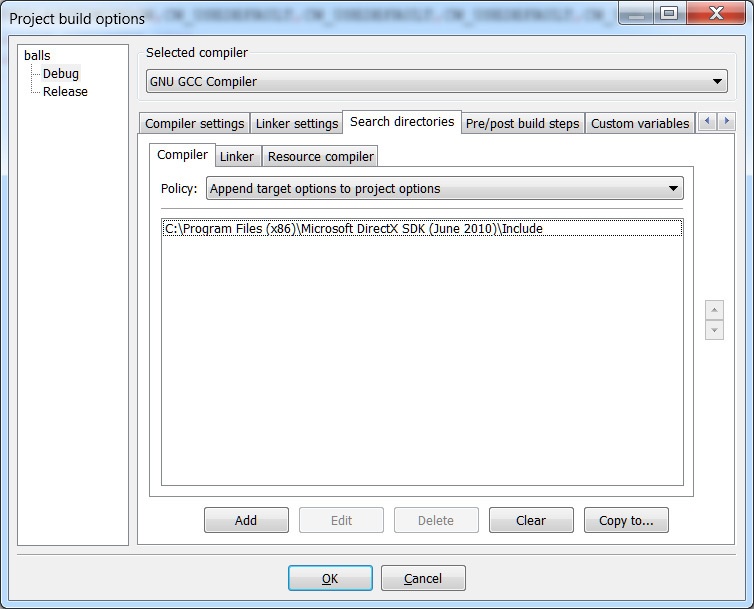Open the Selected compiler dropdown
This screenshot has height=609, width=754.
pyautogui.click(x=437, y=81)
